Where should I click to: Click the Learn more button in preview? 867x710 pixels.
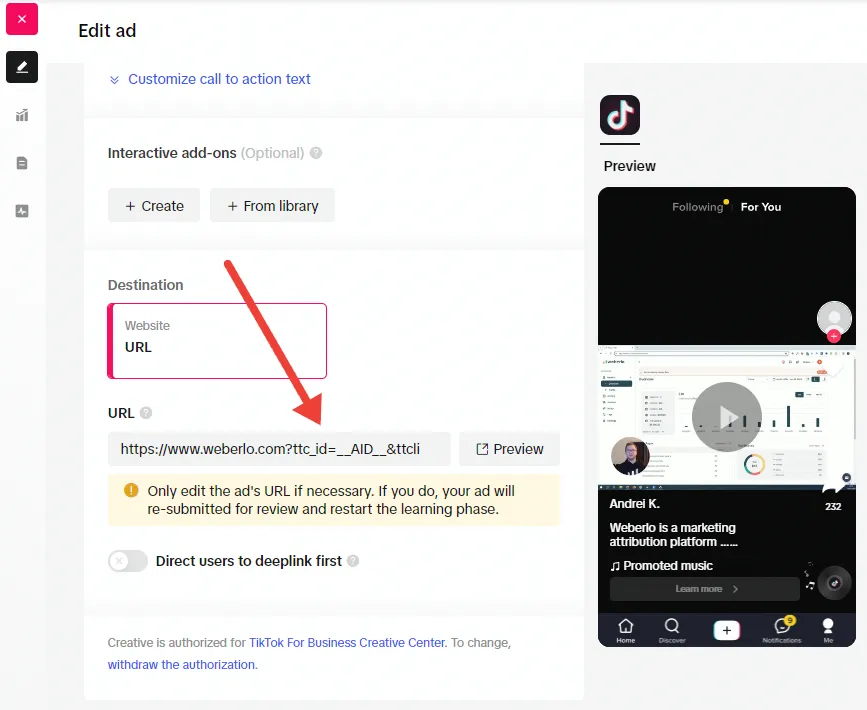coord(704,589)
